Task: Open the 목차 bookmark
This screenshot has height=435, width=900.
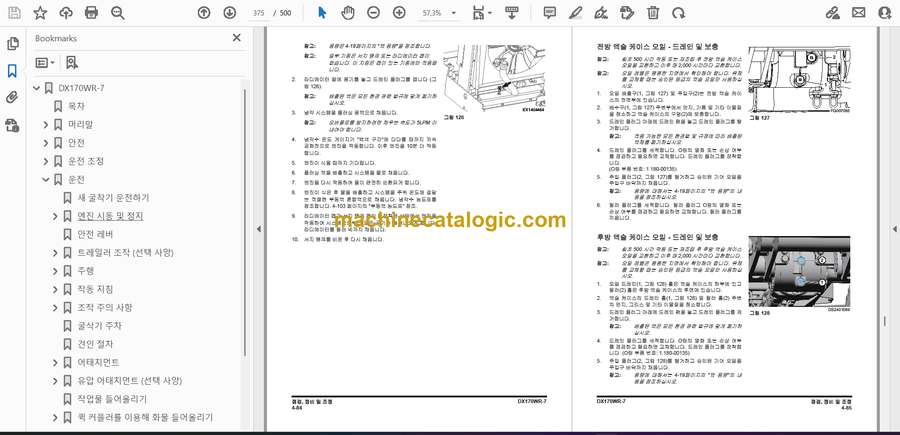Action: [76, 106]
